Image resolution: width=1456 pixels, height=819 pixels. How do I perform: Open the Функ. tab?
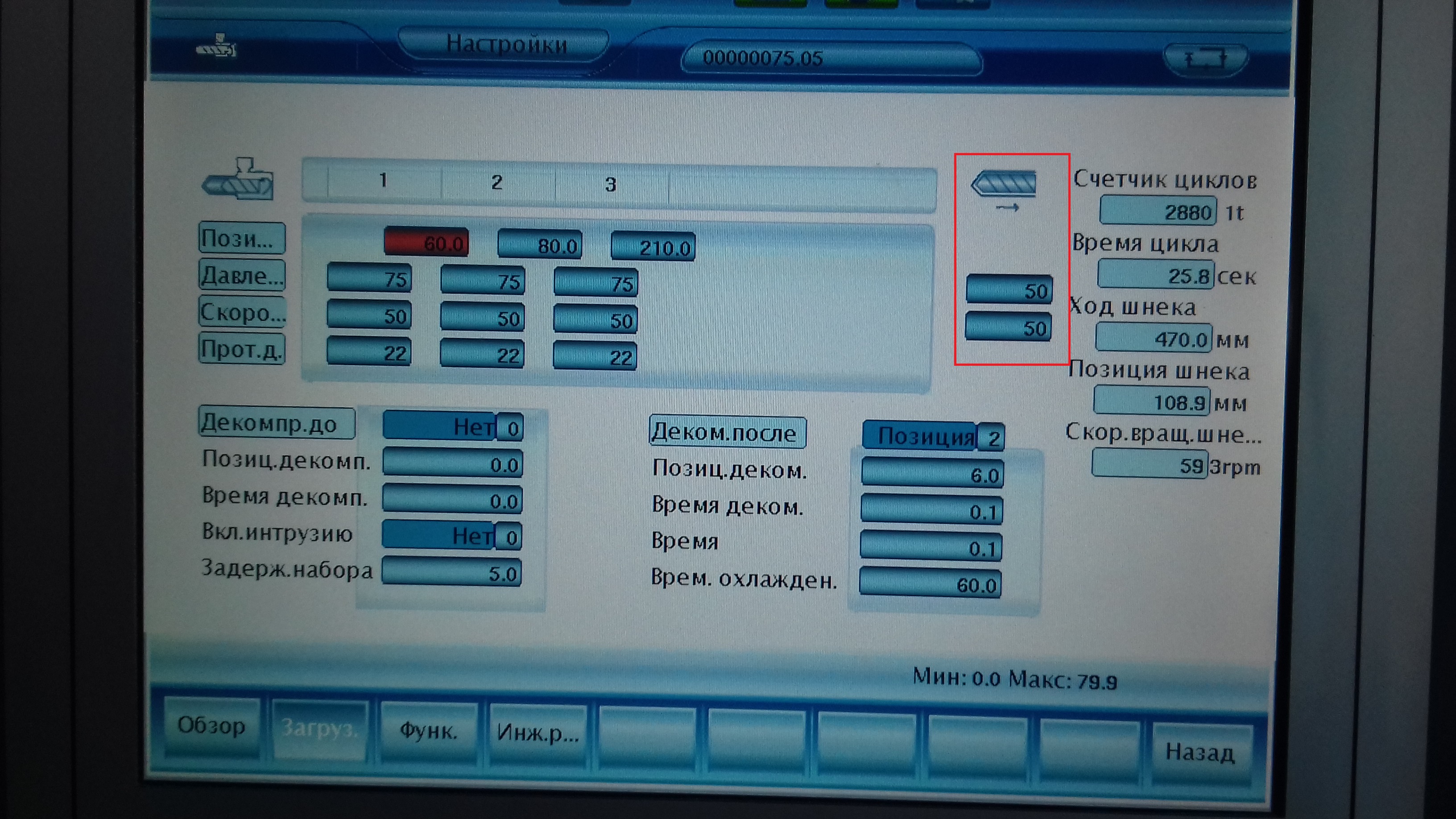428,731
